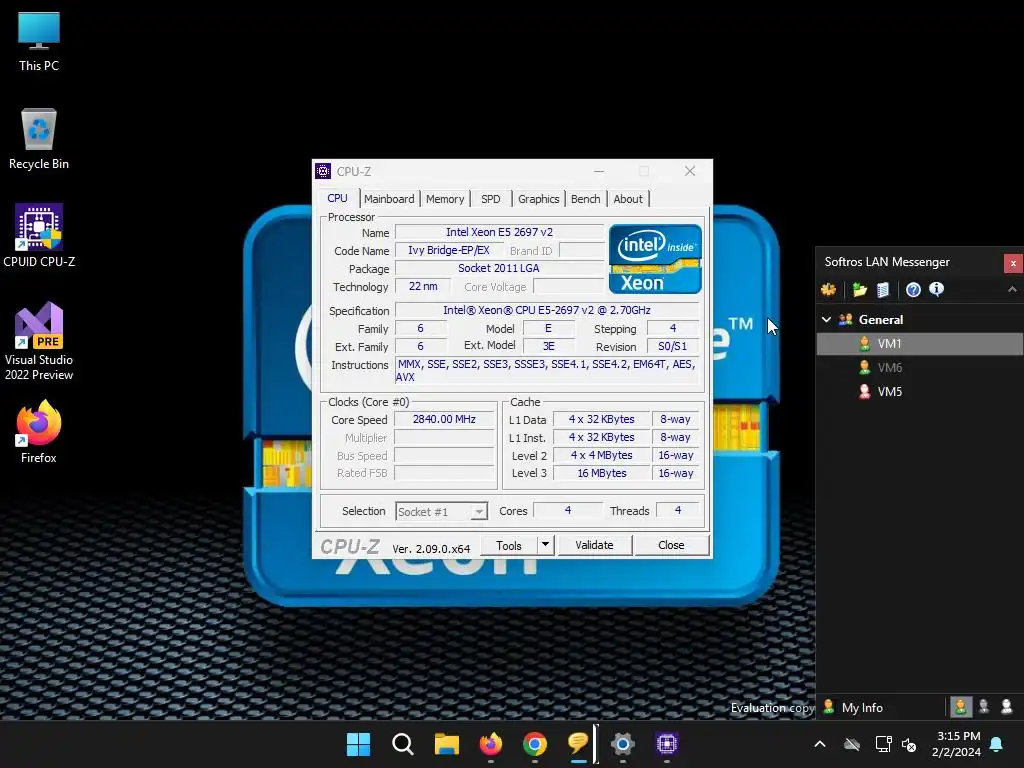The height and width of the screenshot is (768, 1024).
Task: Open Softros Messenger taskbar icon
Action: click(x=579, y=744)
